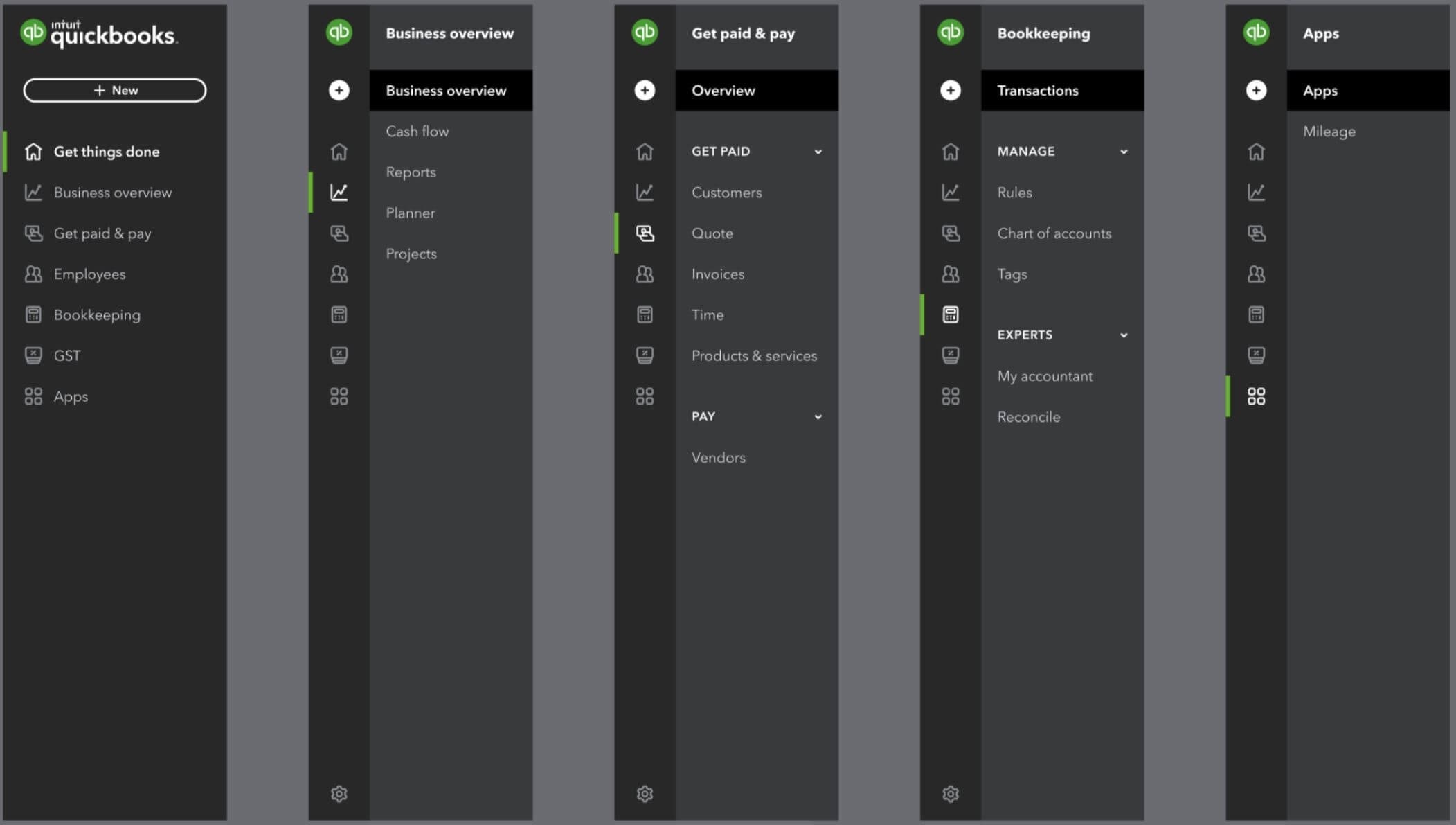Click the home icon in the Business overview panel
This screenshot has height=825, width=1456.
339,152
